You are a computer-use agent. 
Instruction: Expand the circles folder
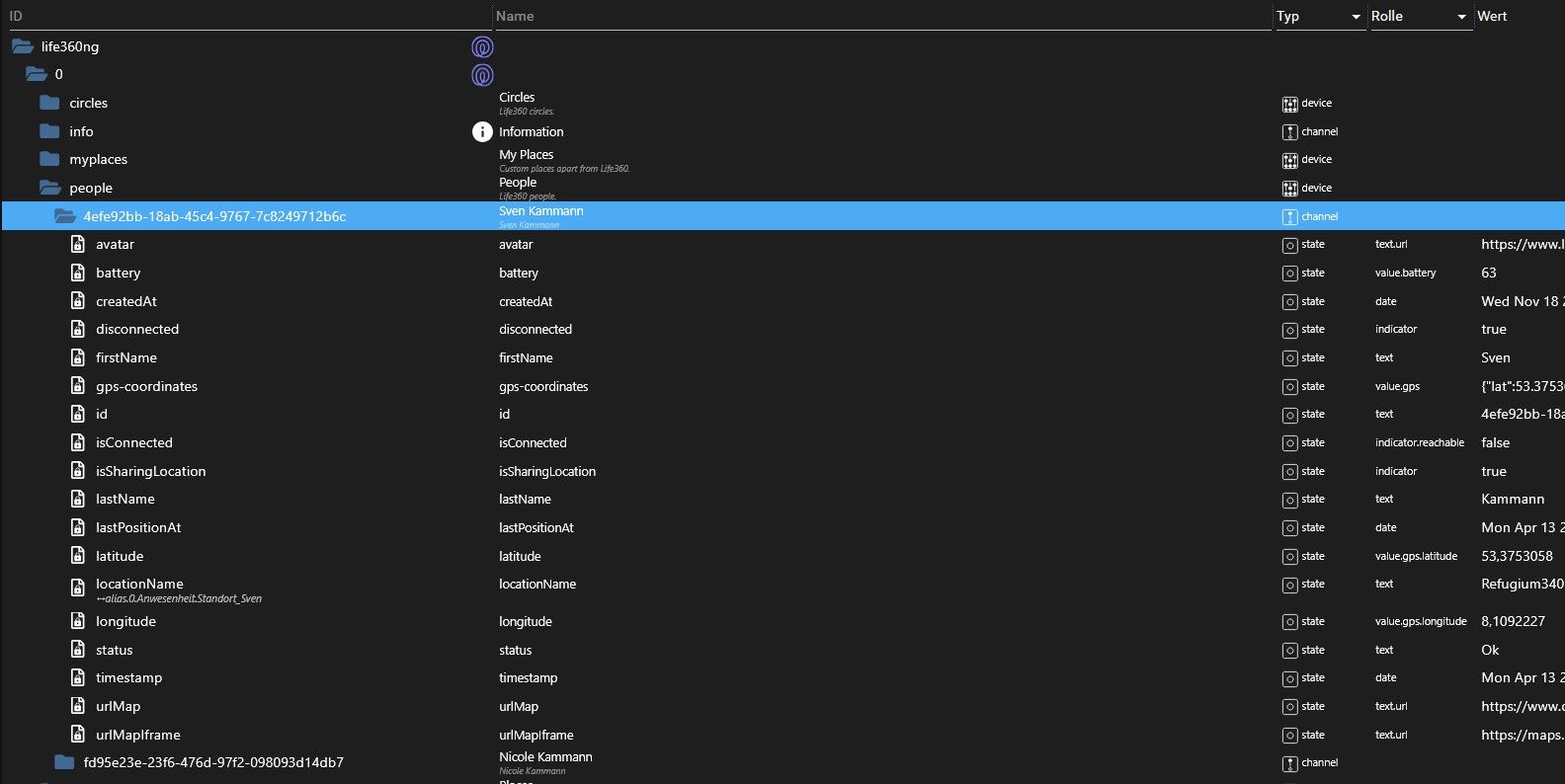click(x=50, y=103)
